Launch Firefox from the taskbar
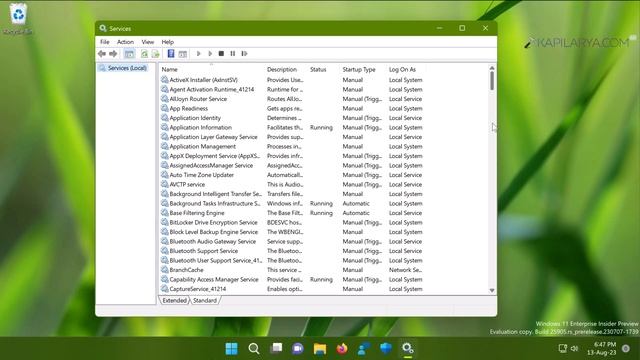Image resolution: width=640 pixels, height=360 pixels. pos(342,349)
